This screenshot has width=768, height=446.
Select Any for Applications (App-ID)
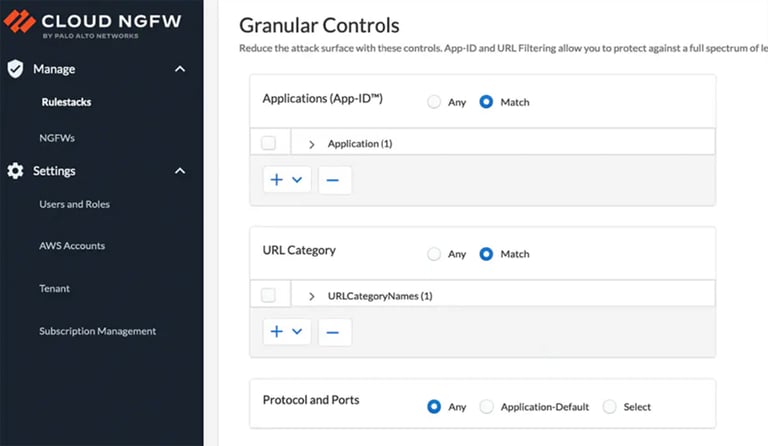click(434, 102)
